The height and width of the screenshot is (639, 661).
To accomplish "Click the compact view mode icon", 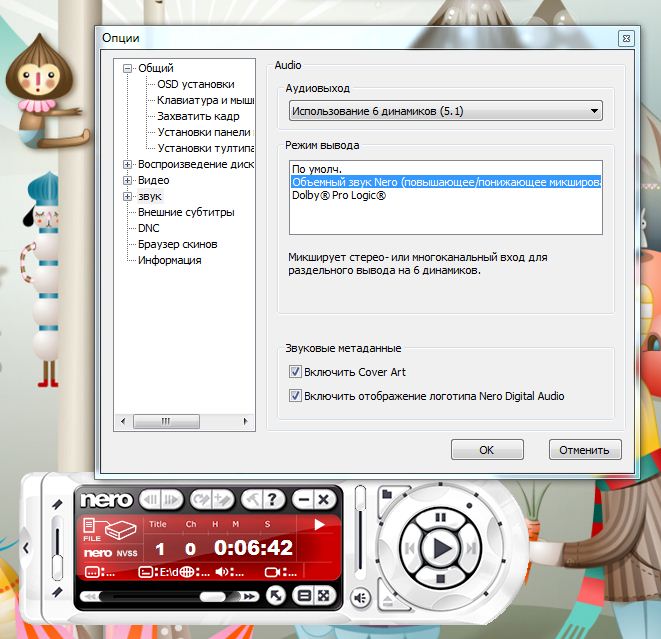I will [304, 596].
